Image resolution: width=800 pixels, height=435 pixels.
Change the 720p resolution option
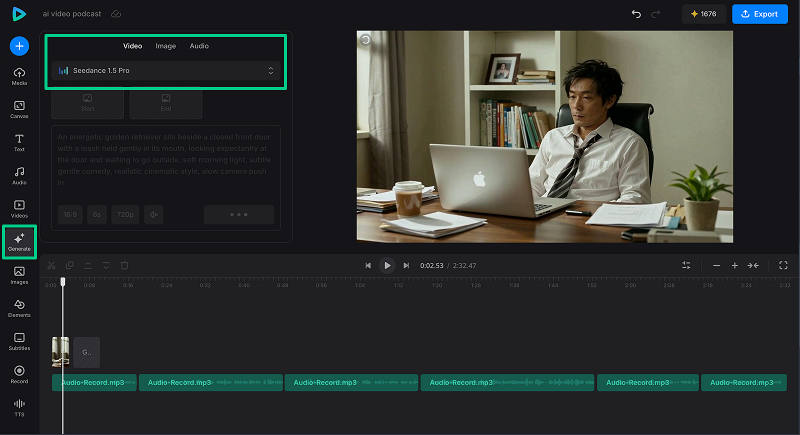point(125,215)
